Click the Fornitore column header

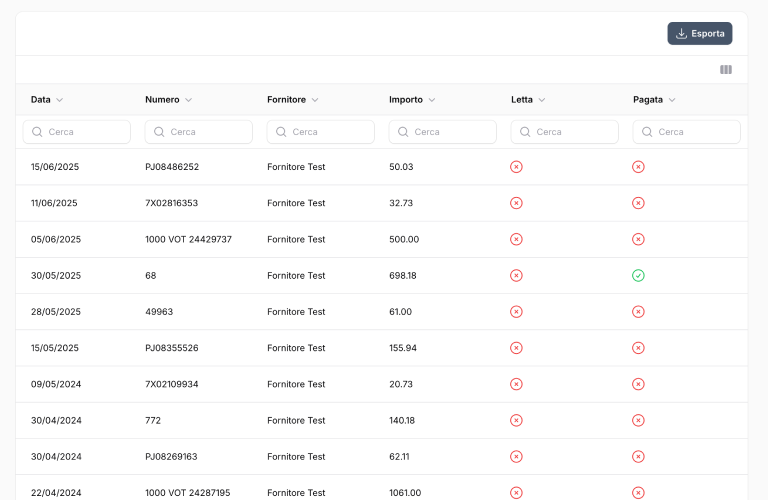(x=286, y=100)
